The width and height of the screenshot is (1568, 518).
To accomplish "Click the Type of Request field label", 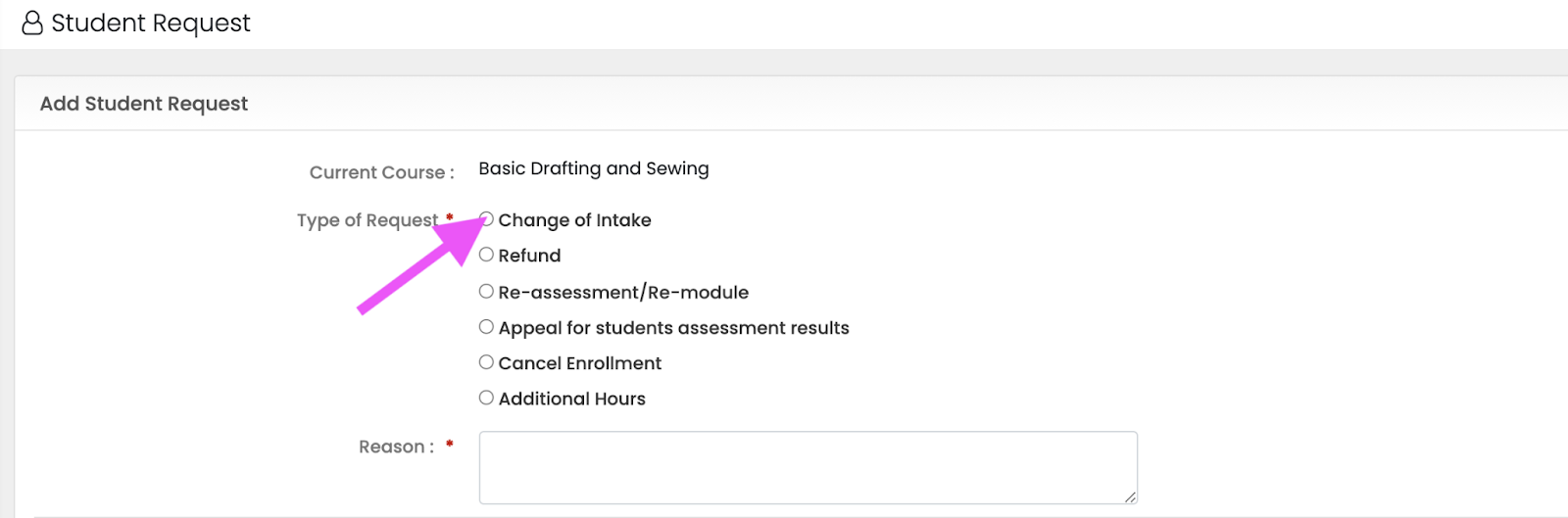I will click(367, 220).
